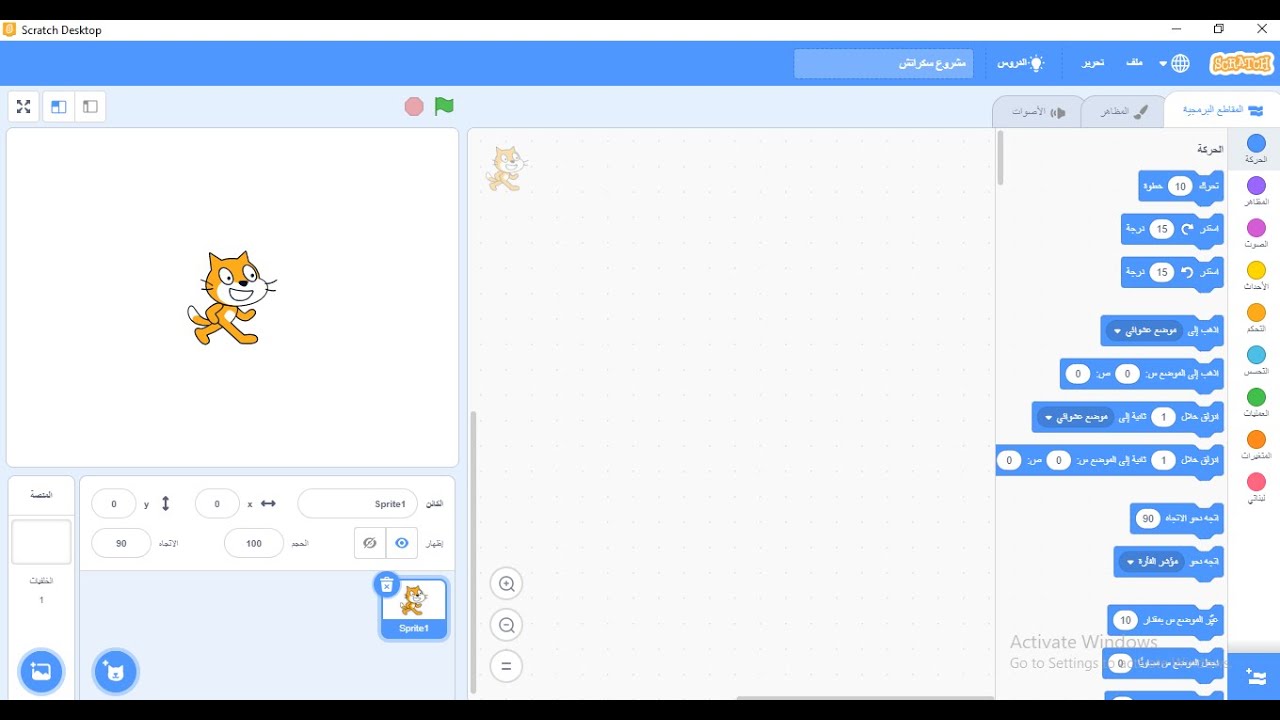1280x720 pixels.
Task: Click the choose a backdrop button
Action: click(x=41, y=671)
